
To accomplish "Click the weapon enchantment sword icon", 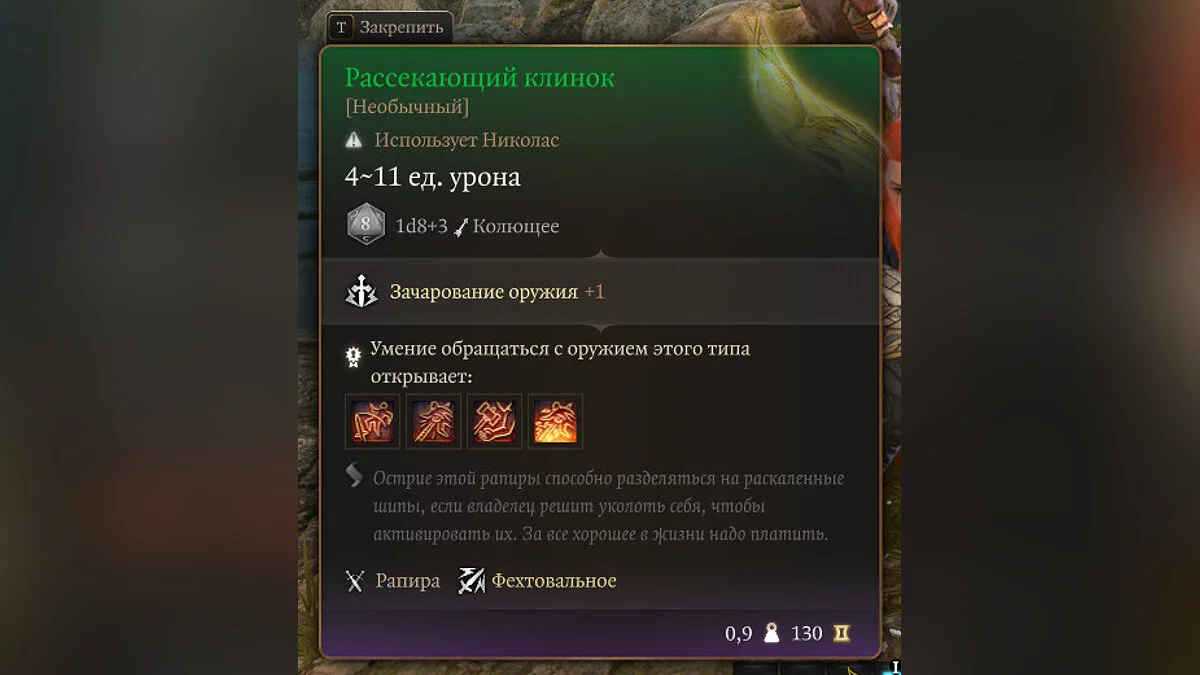I will coord(360,292).
